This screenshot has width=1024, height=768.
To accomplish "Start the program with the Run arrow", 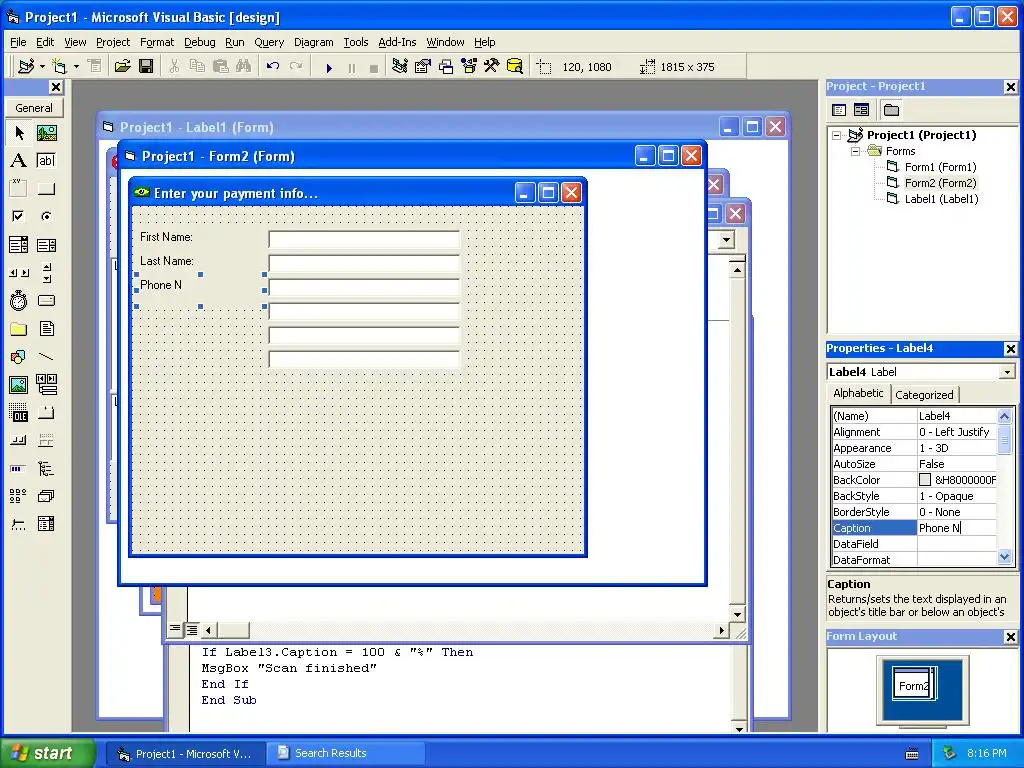I will 329,67.
